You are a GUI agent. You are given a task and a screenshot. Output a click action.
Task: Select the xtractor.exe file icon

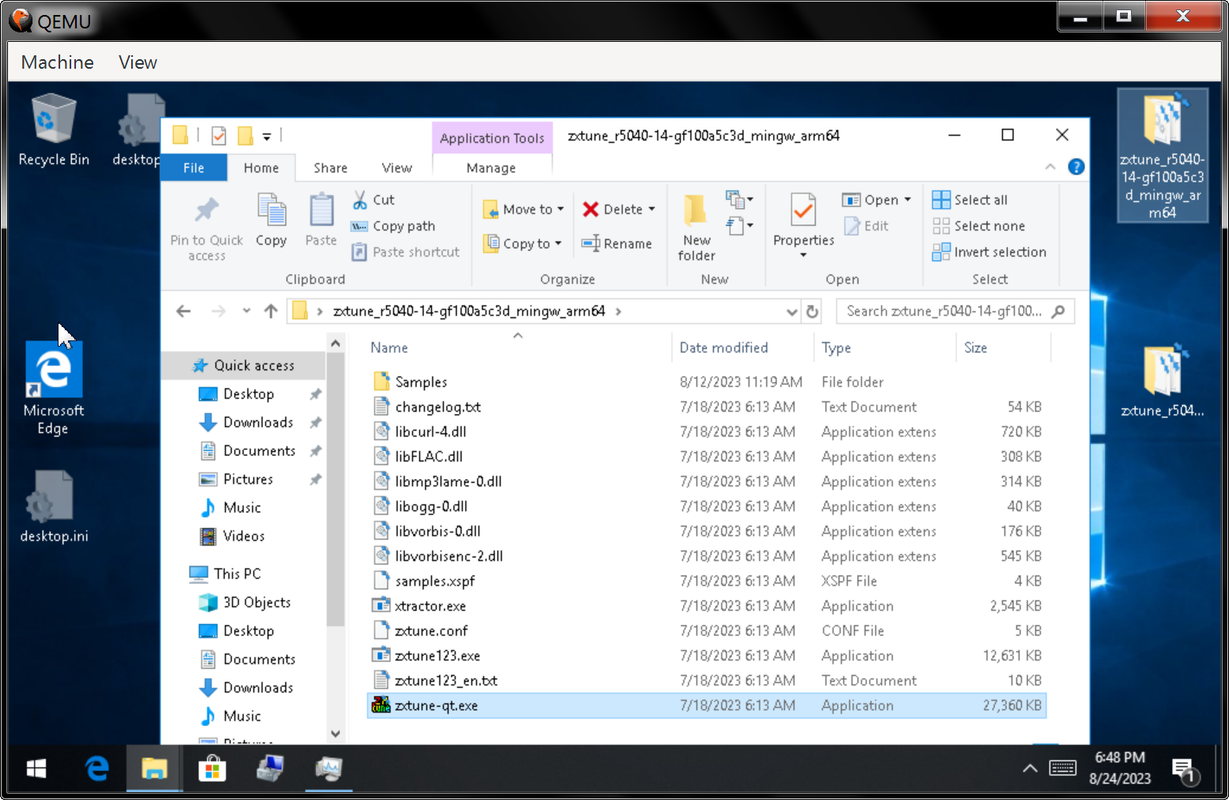(x=380, y=605)
